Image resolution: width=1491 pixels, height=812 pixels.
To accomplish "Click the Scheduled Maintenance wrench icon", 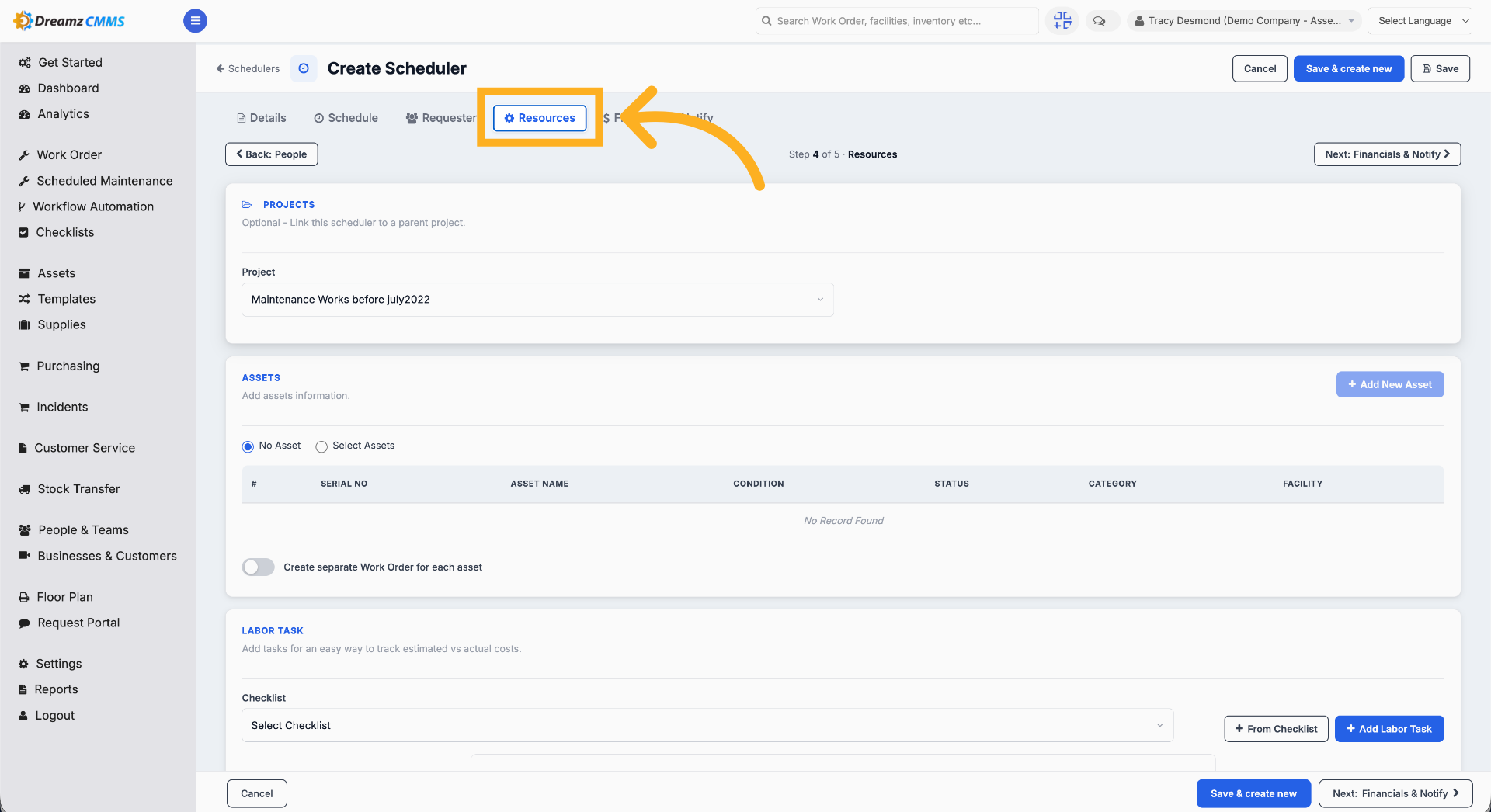I will pyautogui.click(x=24, y=181).
